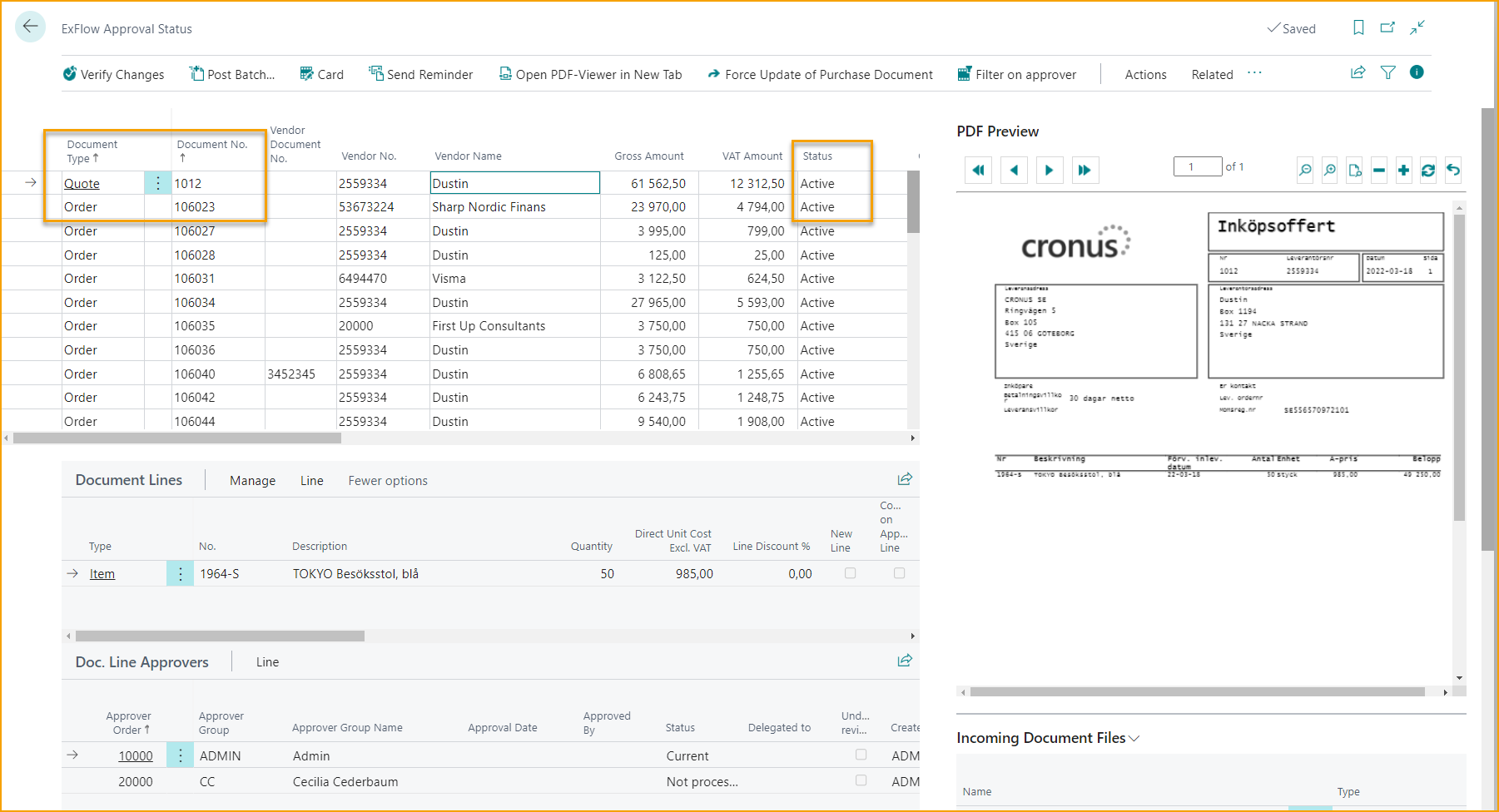The width and height of the screenshot is (1499, 812).
Task: Open PDF-Viewer in New Tab
Action: [505, 74]
